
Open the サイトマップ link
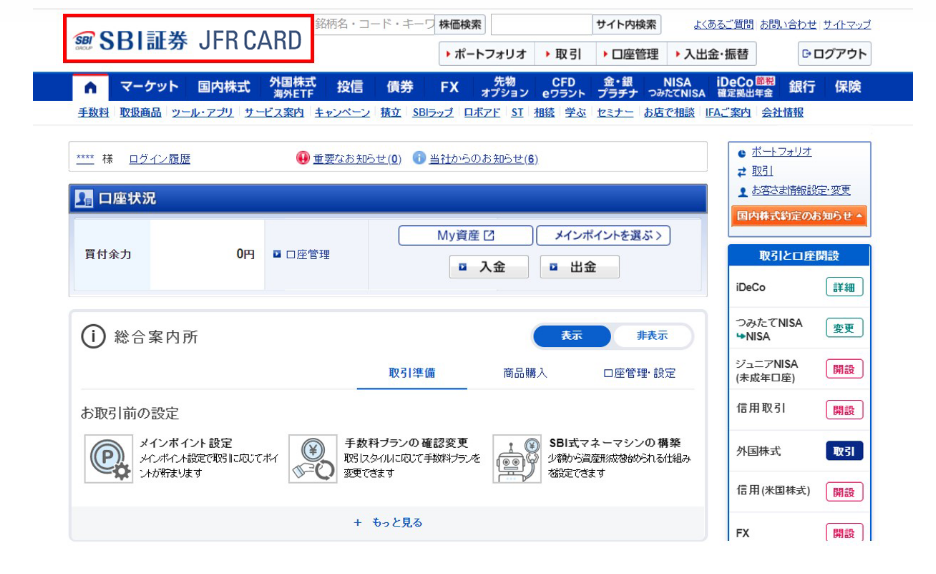846,24
